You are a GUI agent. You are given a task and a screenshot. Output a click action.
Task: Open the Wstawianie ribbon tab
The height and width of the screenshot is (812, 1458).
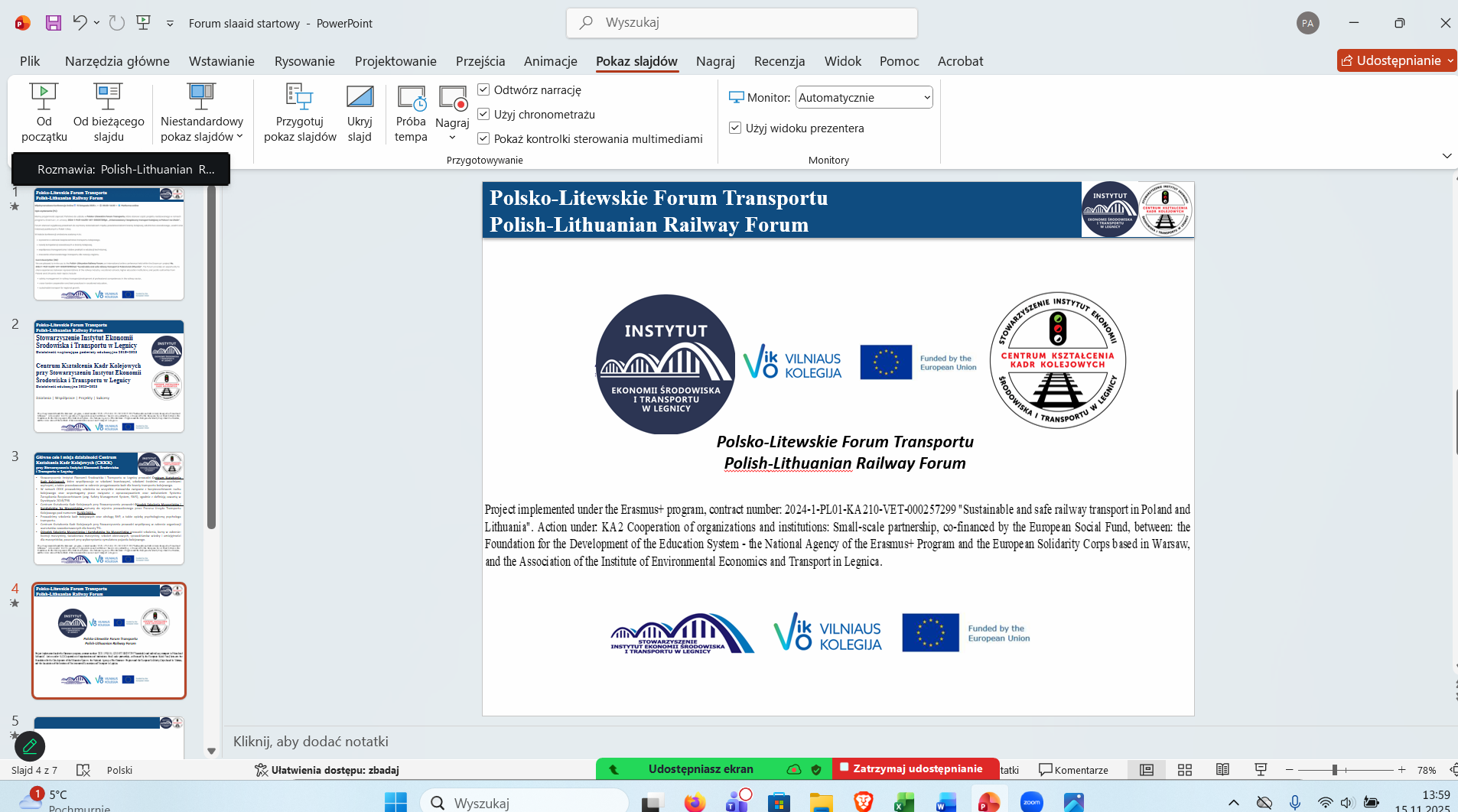[x=221, y=61]
